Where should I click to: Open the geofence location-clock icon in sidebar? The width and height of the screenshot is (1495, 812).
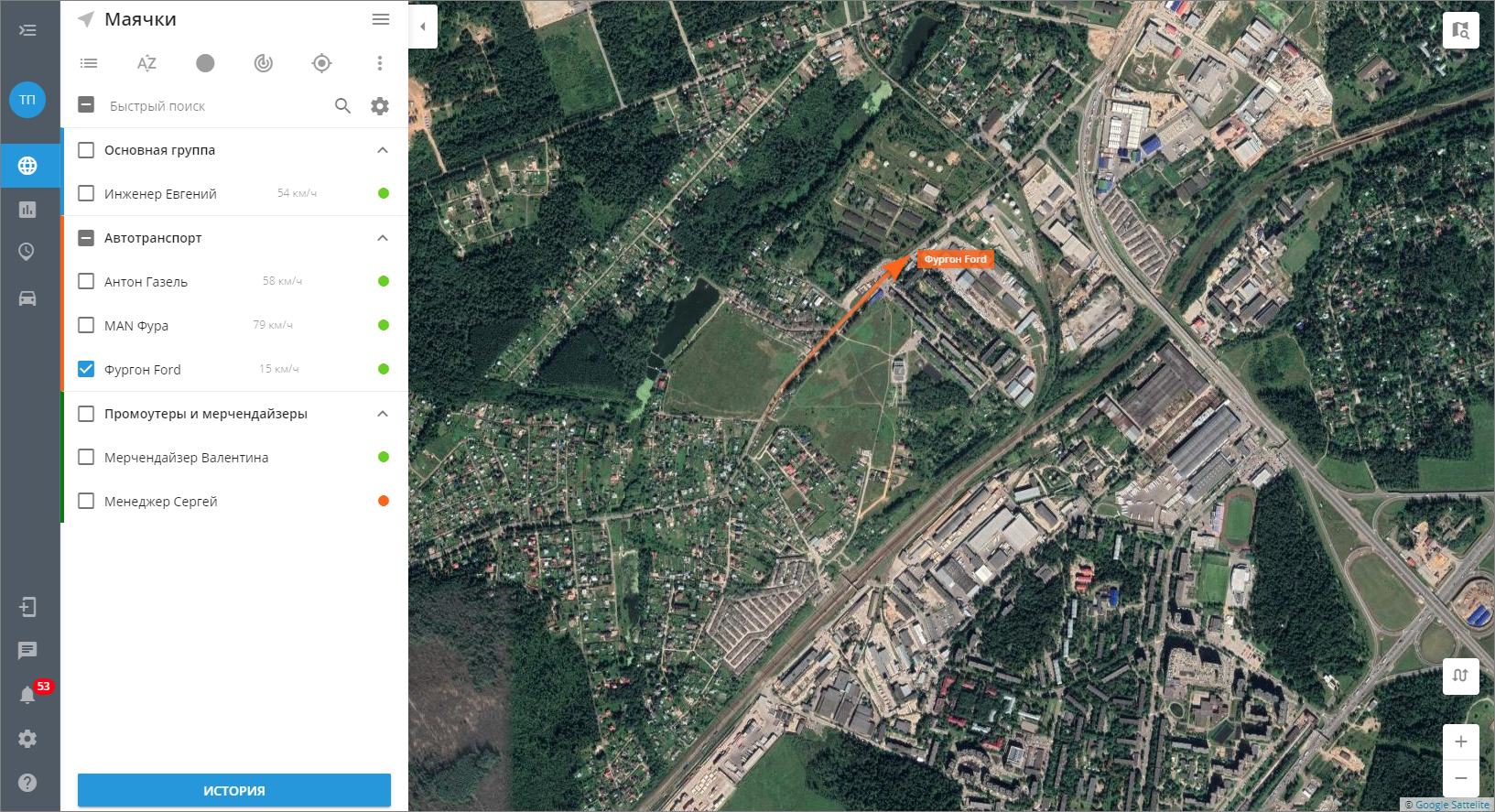pos(27,252)
